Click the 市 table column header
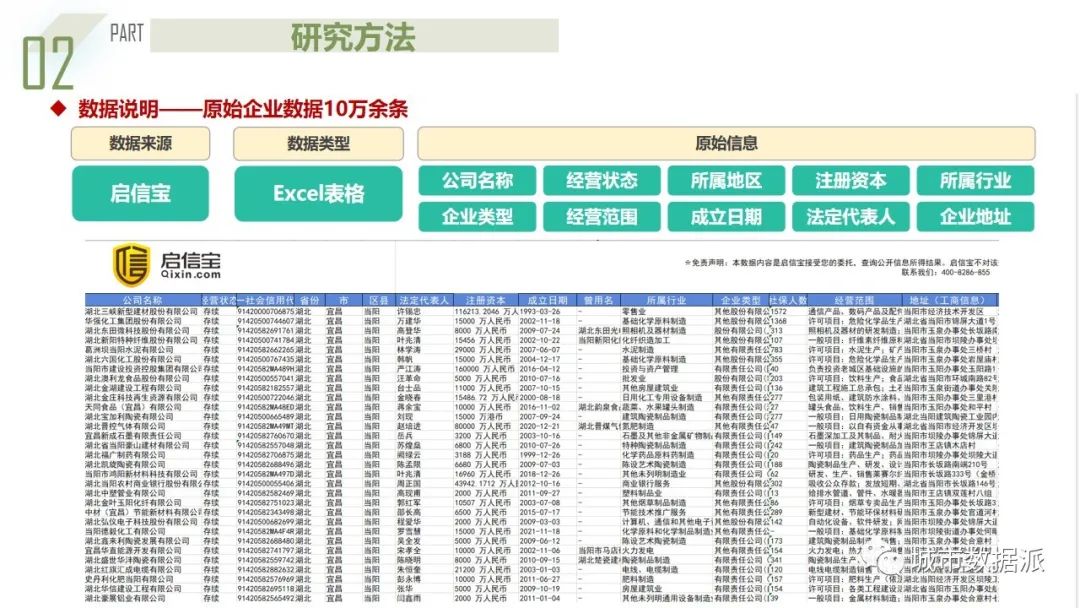 click(x=344, y=300)
